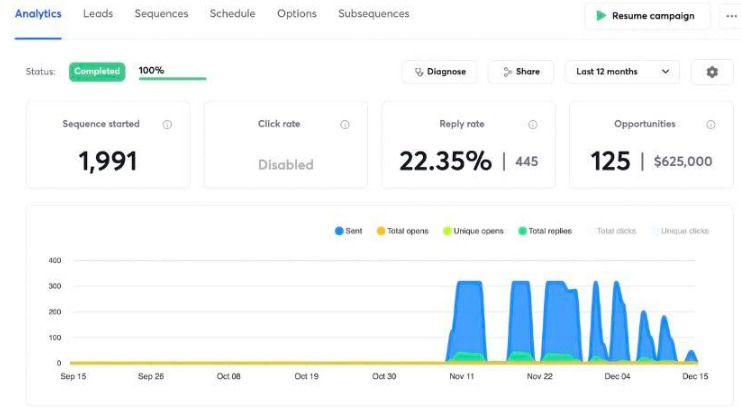Toggle the Total opens legend item
The image size is (741, 411).
402,231
